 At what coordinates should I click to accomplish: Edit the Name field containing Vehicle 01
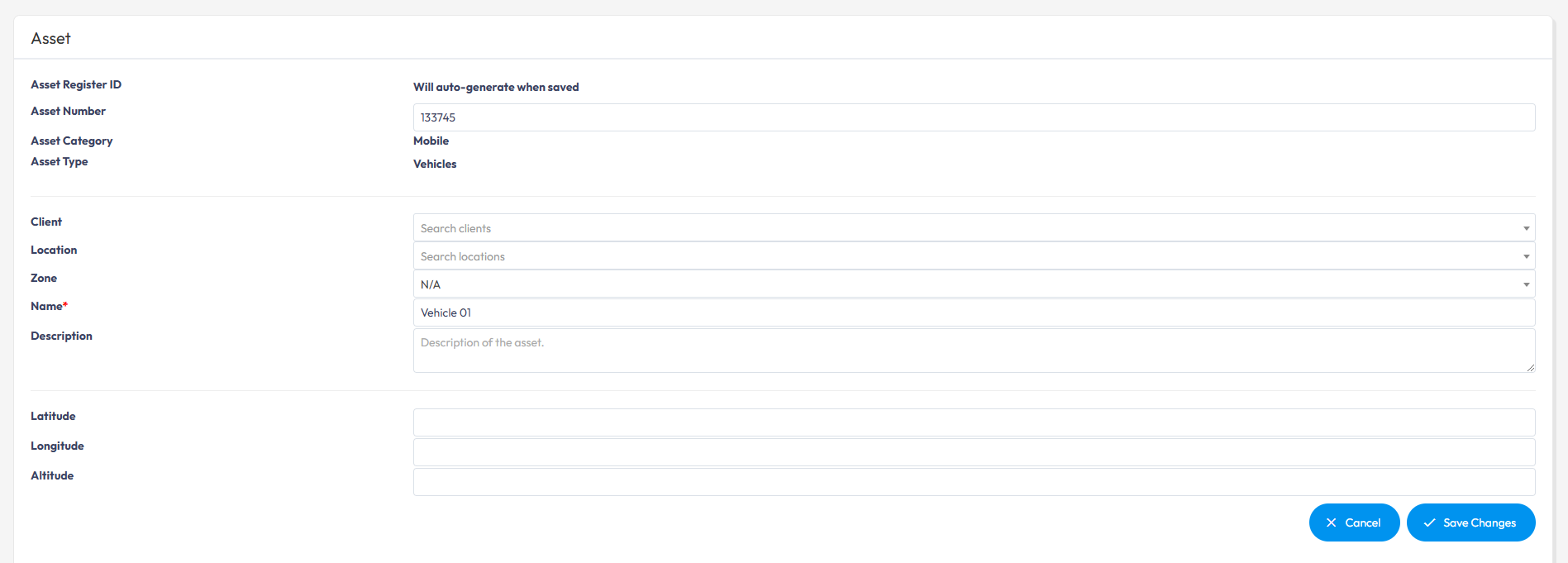(974, 313)
